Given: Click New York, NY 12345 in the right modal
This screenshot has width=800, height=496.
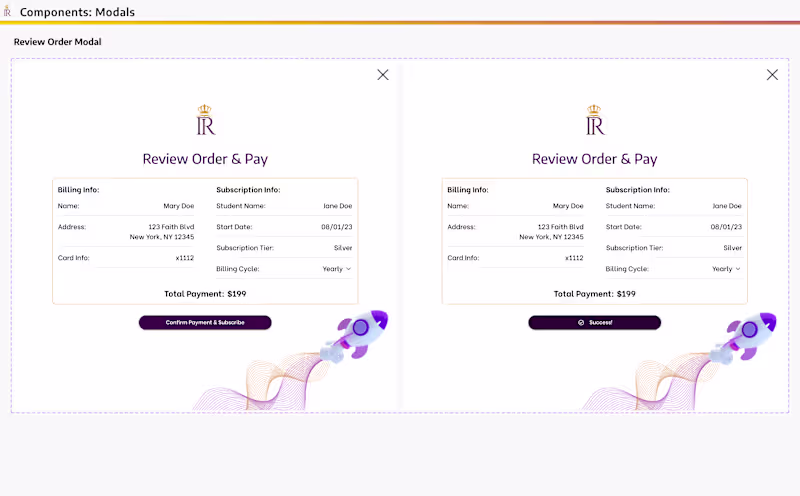Looking at the screenshot, I should click(551, 237).
